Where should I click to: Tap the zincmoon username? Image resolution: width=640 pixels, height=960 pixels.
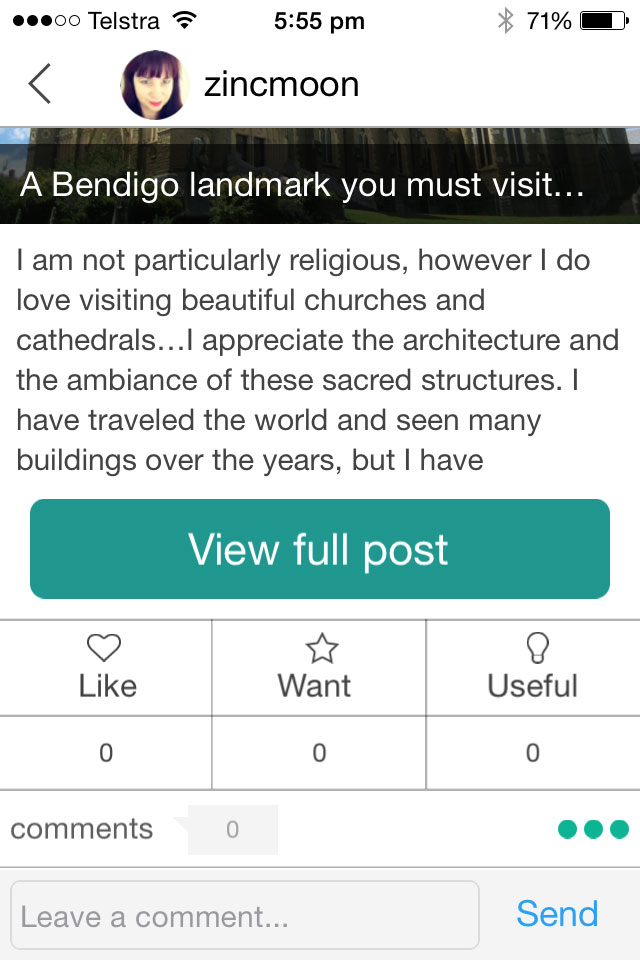(x=281, y=84)
